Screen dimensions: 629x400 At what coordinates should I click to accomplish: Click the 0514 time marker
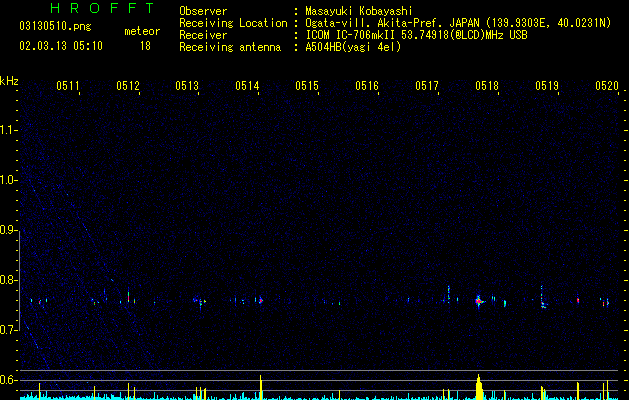pos(247,86)
